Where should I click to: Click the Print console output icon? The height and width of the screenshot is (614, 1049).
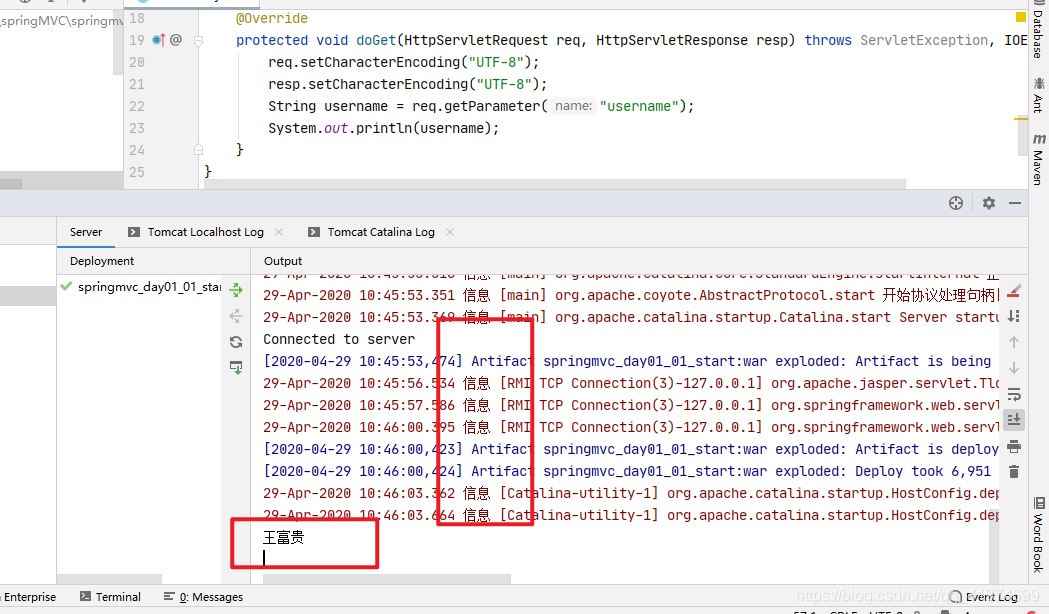point(1014,446)
